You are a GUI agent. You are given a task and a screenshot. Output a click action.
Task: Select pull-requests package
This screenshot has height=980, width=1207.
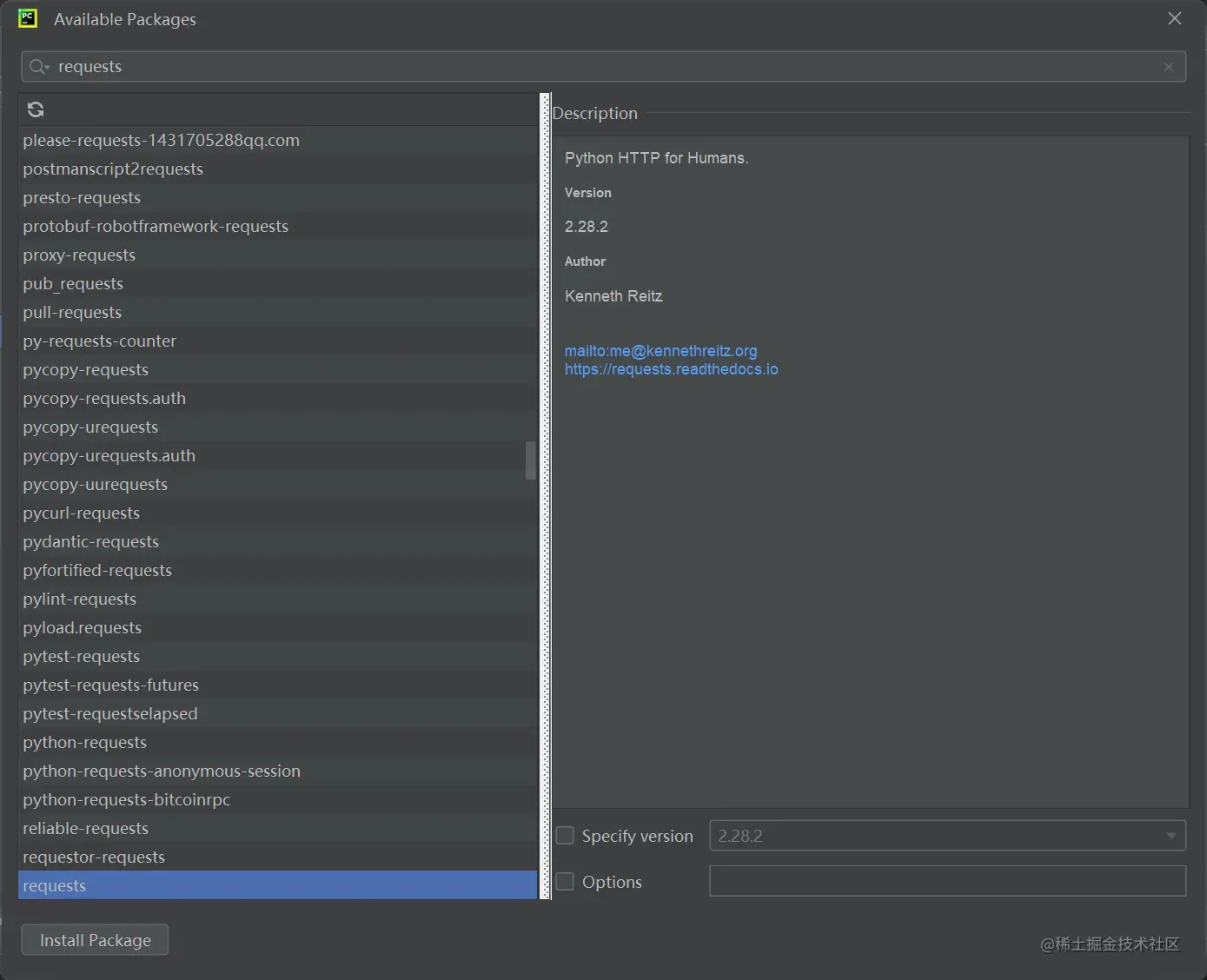pos(278,312)
